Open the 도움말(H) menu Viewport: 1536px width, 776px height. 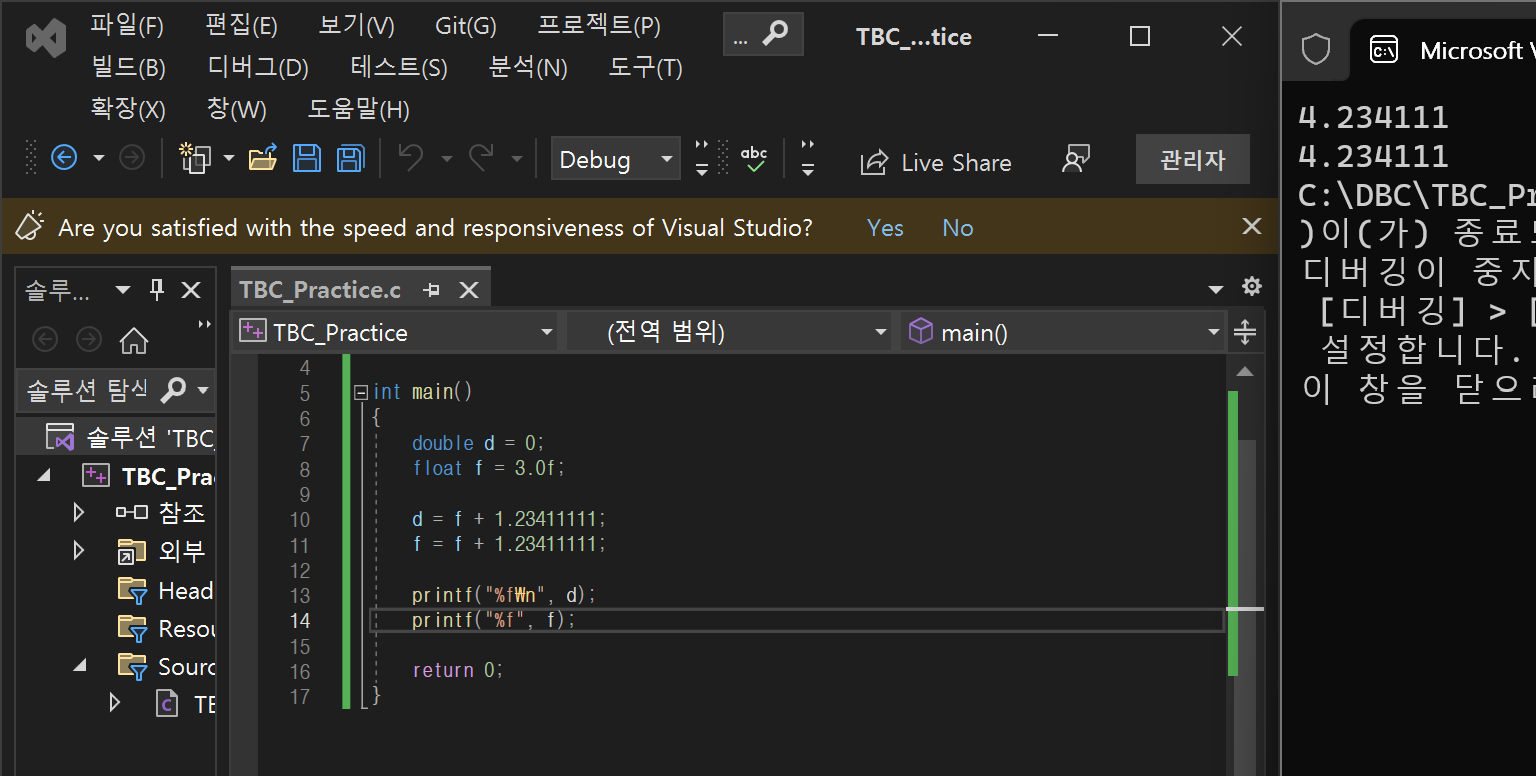coord(358,109)
